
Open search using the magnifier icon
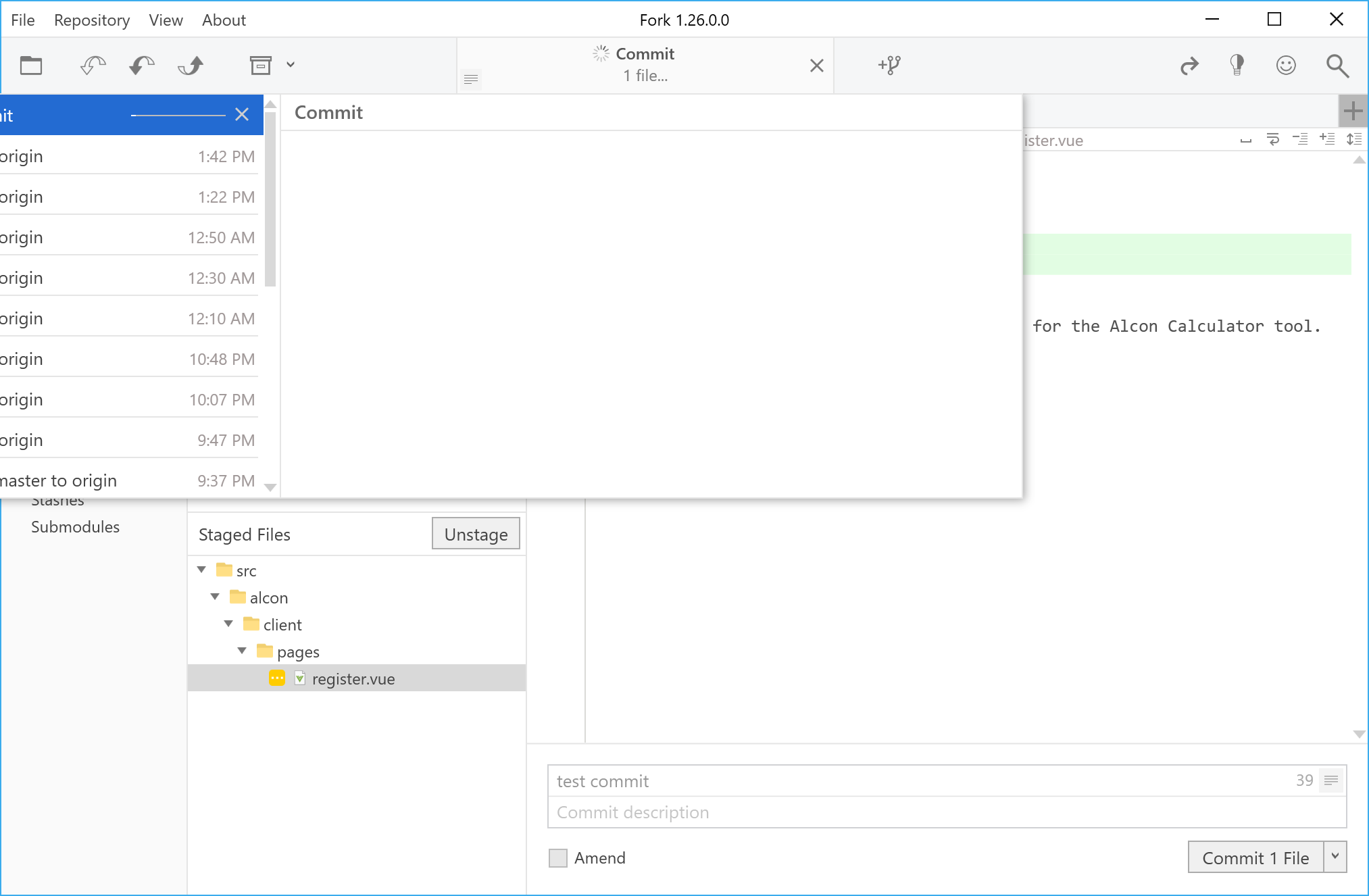tap(1337, 65)
